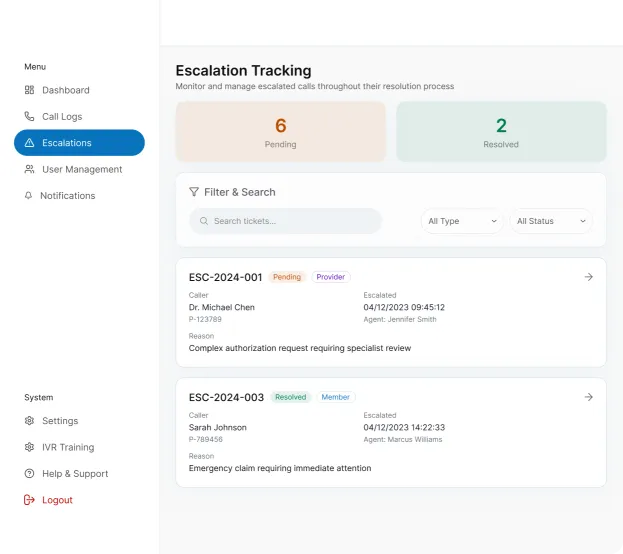Screen dimensions: 623x554
Task: Click the Pending count card
Action: click(281, 132)
